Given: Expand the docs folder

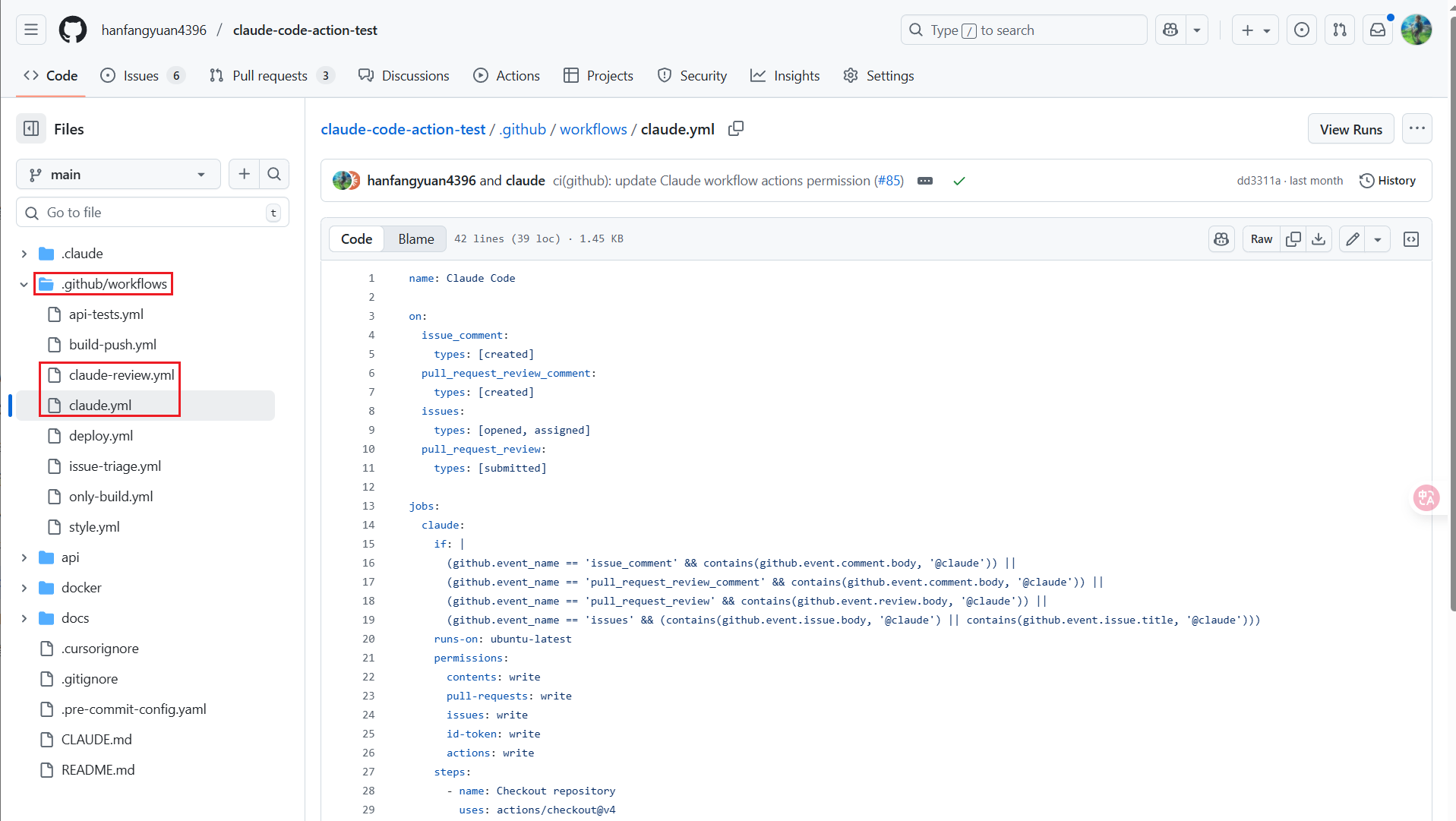Looking at the screenshot, I should click(24, 618).
